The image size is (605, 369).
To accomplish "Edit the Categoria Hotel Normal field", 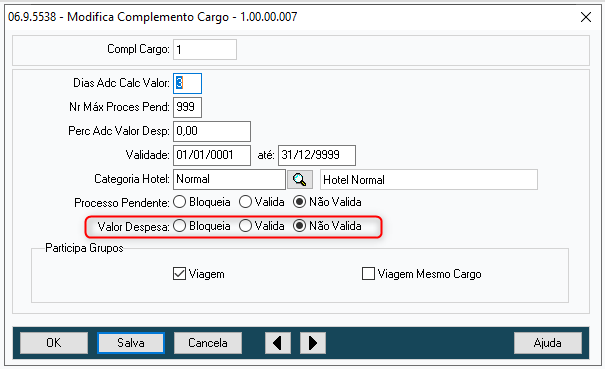I will click(x=229, y=179).
